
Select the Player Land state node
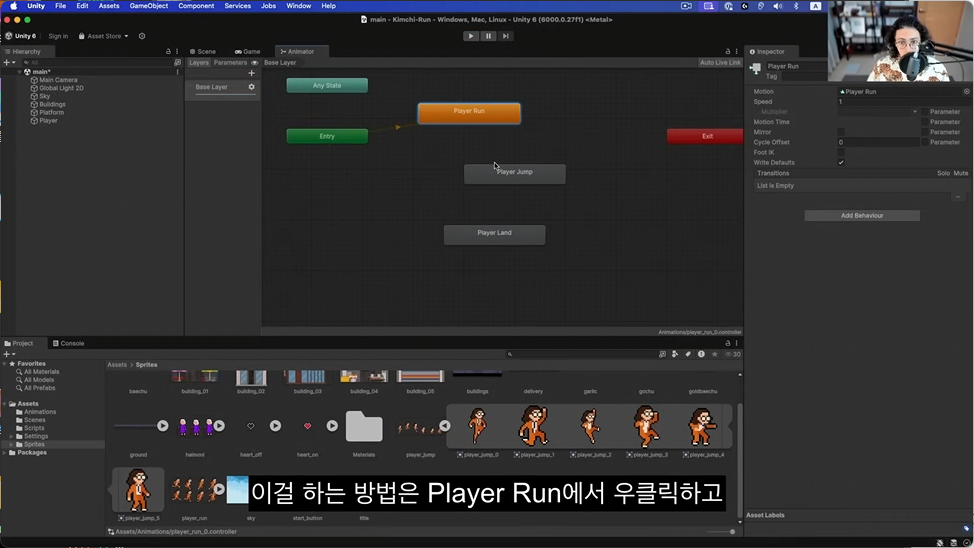(494, 235)
